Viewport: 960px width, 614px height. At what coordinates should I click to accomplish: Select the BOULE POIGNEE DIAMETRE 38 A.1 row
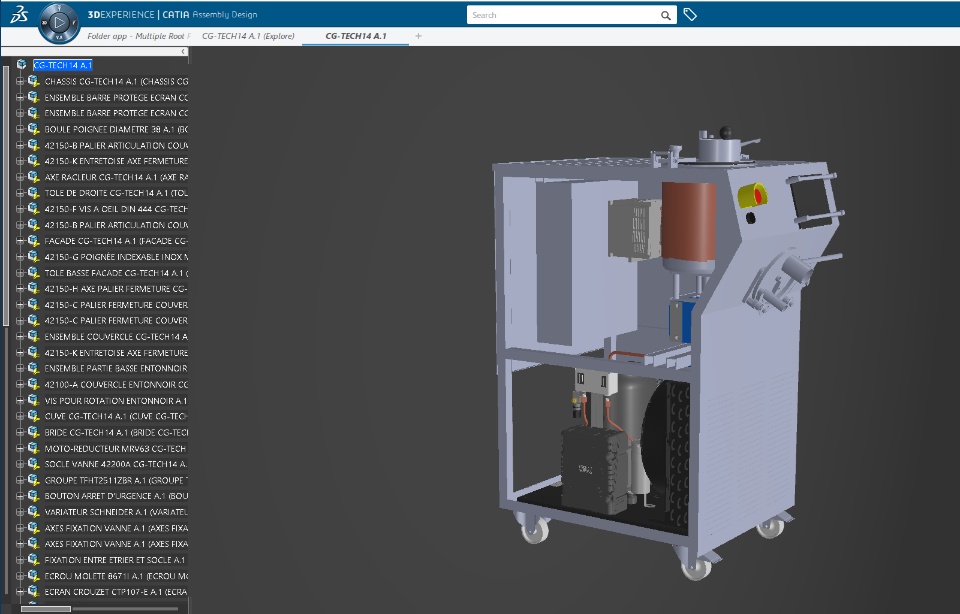click(x=116, y=129)
